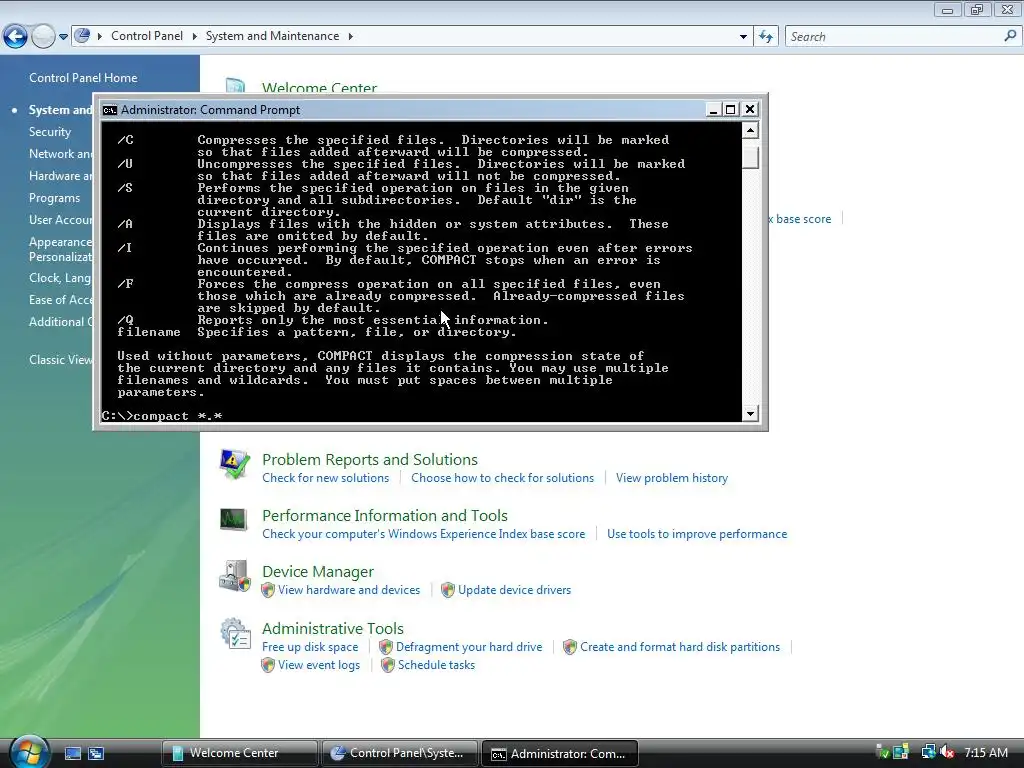This screenshot has height=768, width=1024.
Task: Select System and Maintenance breadcrumb
Action: (x=272, y=36)
